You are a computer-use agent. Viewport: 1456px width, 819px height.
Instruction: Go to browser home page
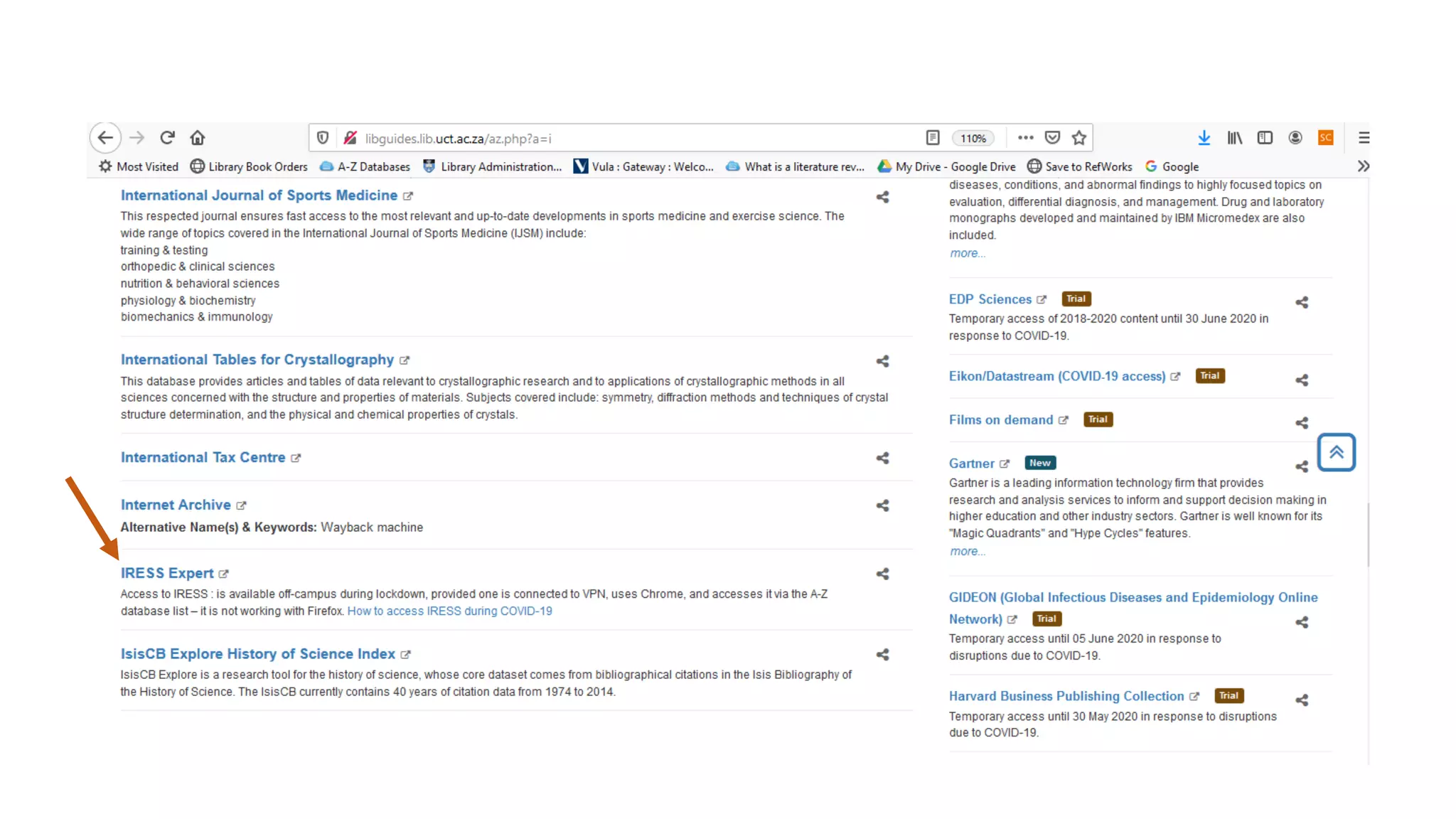coord(198,137)
